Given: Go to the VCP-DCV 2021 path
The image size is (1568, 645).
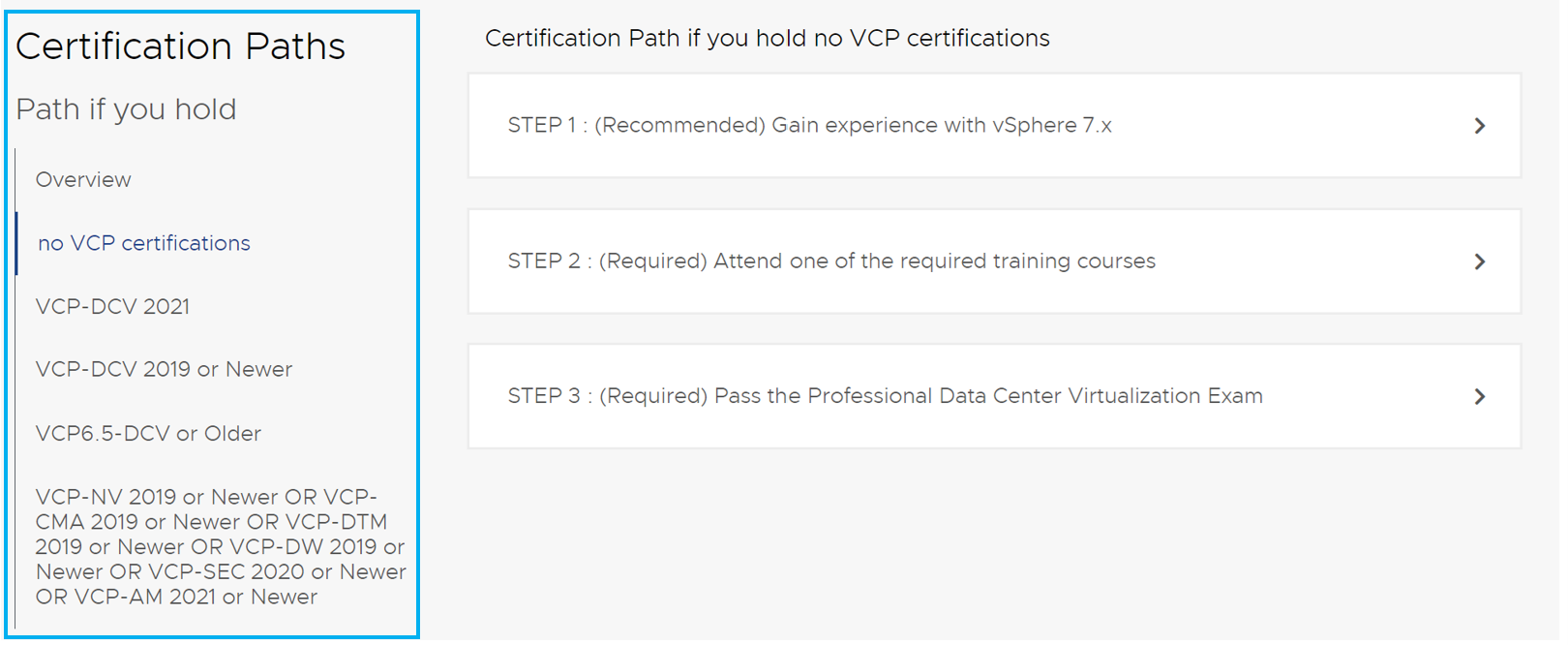Looking at the screenshot, I should click(x=112, y=307).
